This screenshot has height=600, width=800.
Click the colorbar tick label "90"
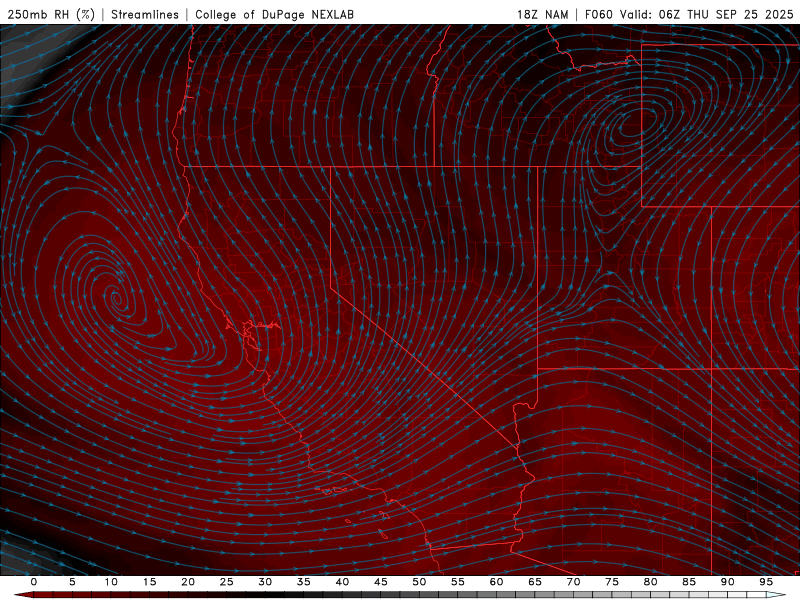[x=727, y=582]
